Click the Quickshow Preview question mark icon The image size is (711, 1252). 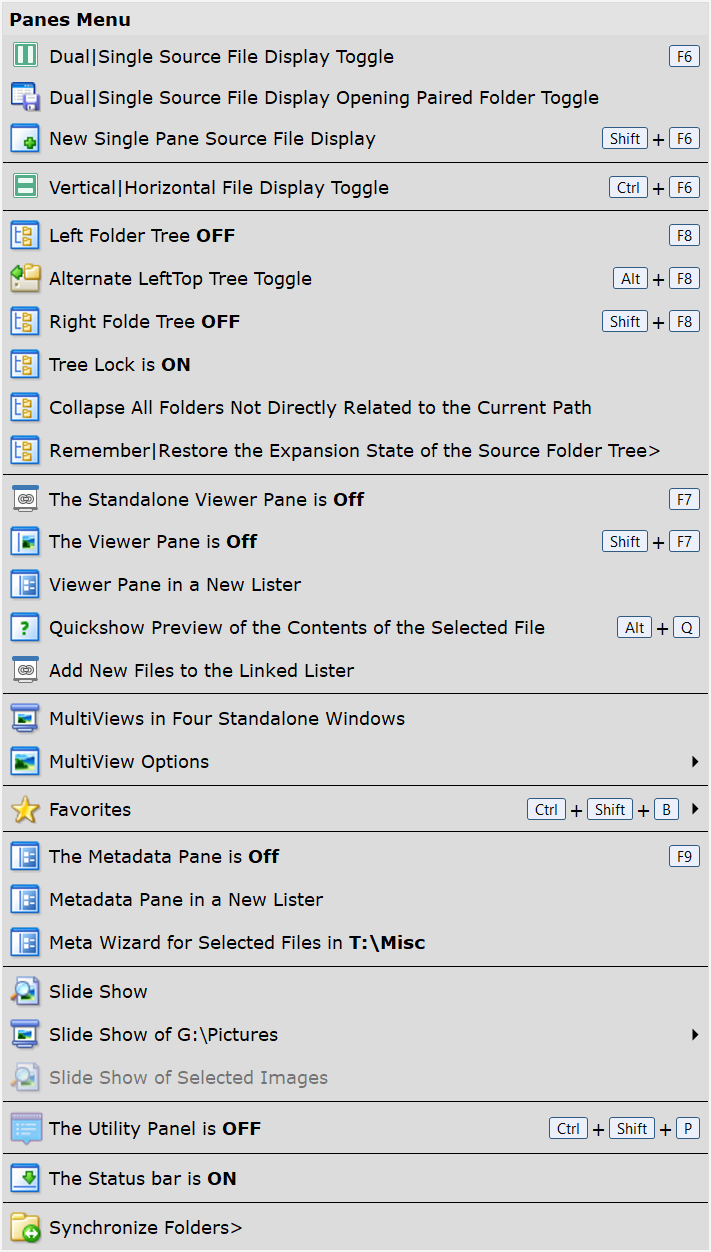[x=24, y=627]
